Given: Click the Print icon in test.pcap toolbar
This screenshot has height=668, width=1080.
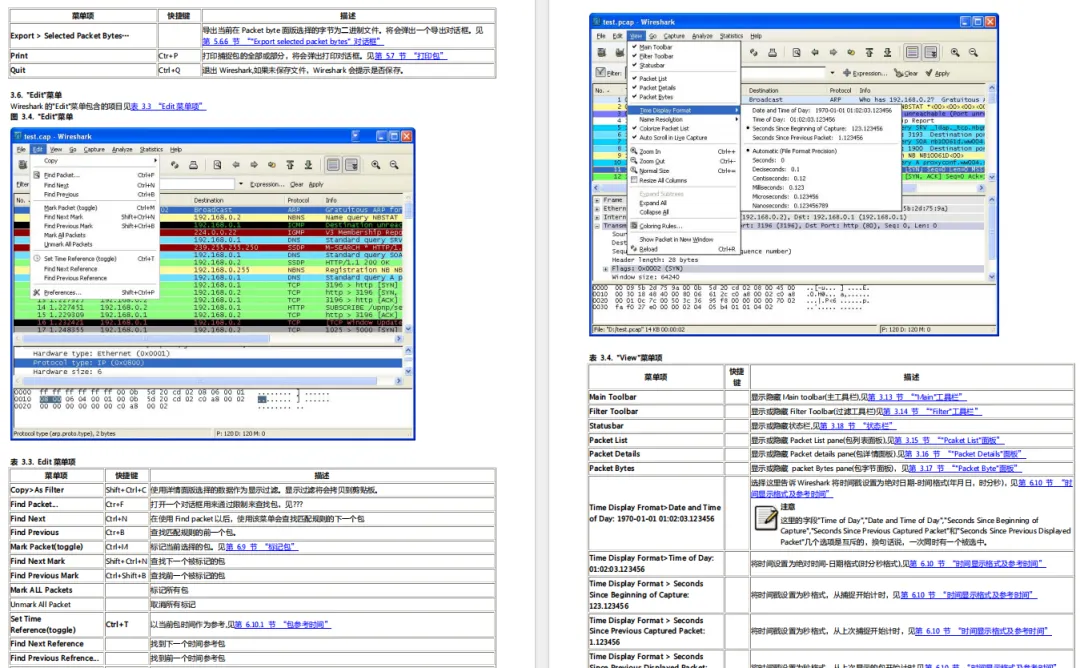Looking at the screenshot, I should [x=774, y=53].
